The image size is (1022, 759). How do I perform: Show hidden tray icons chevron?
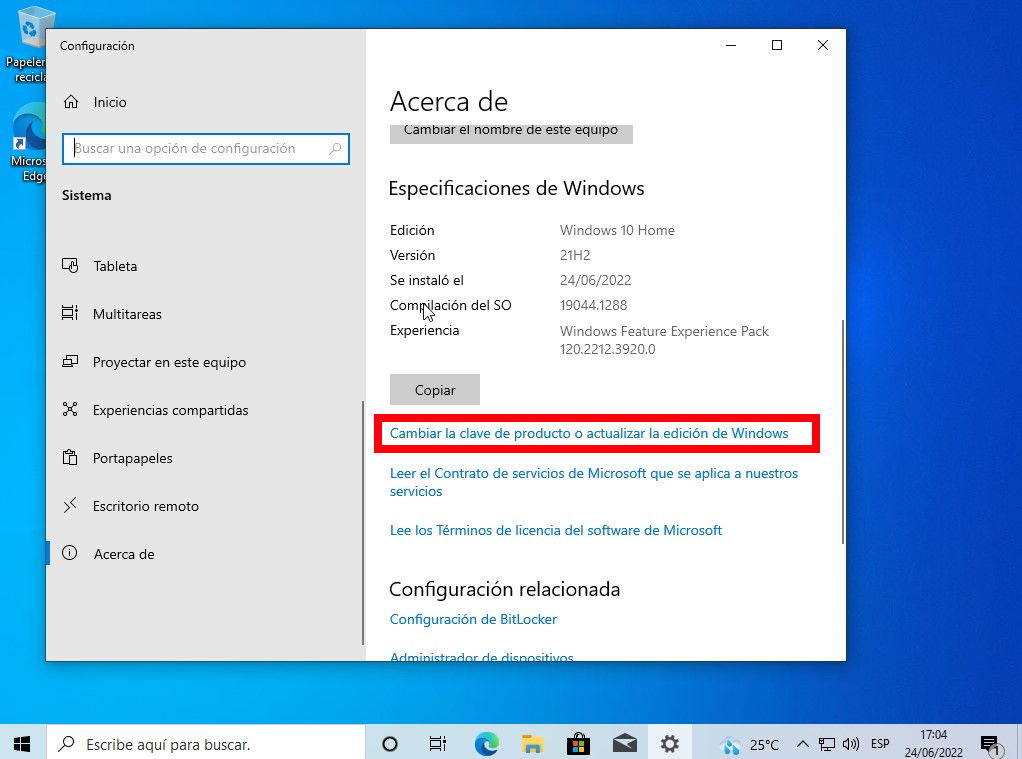(803, 744)
